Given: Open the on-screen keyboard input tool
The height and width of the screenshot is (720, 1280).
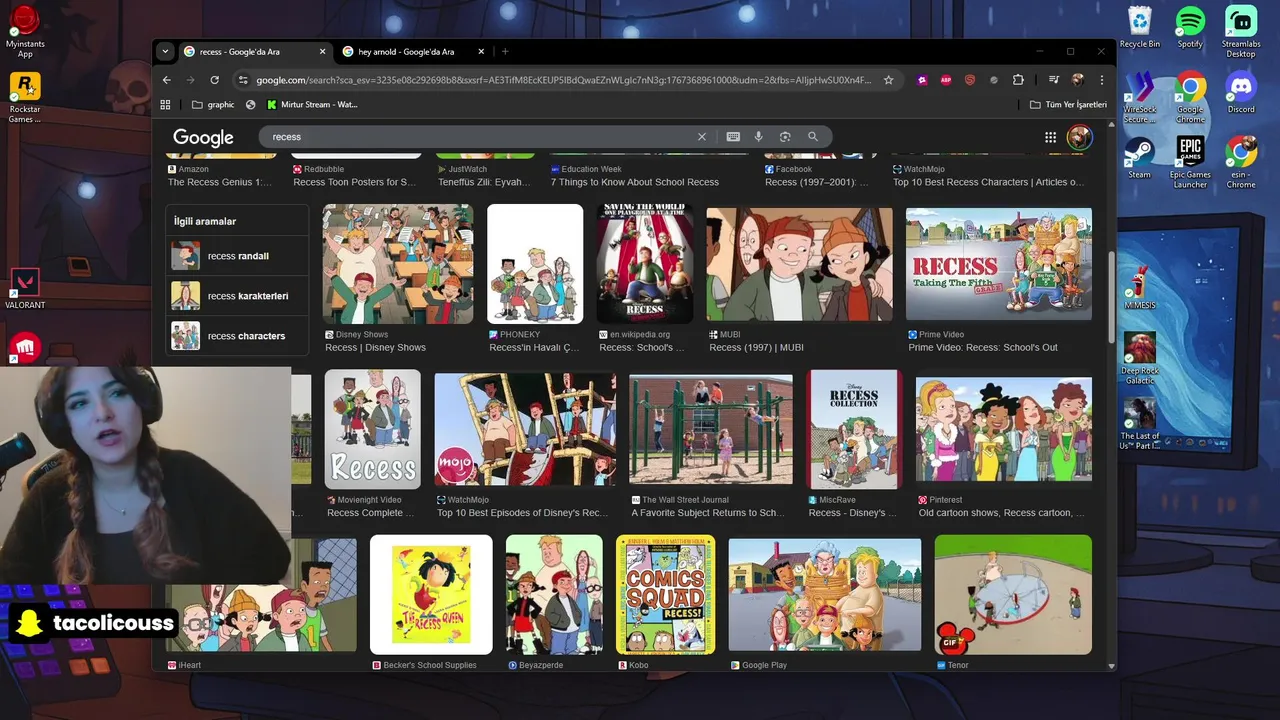Looking at the screenshot, I should pos(733,137).
